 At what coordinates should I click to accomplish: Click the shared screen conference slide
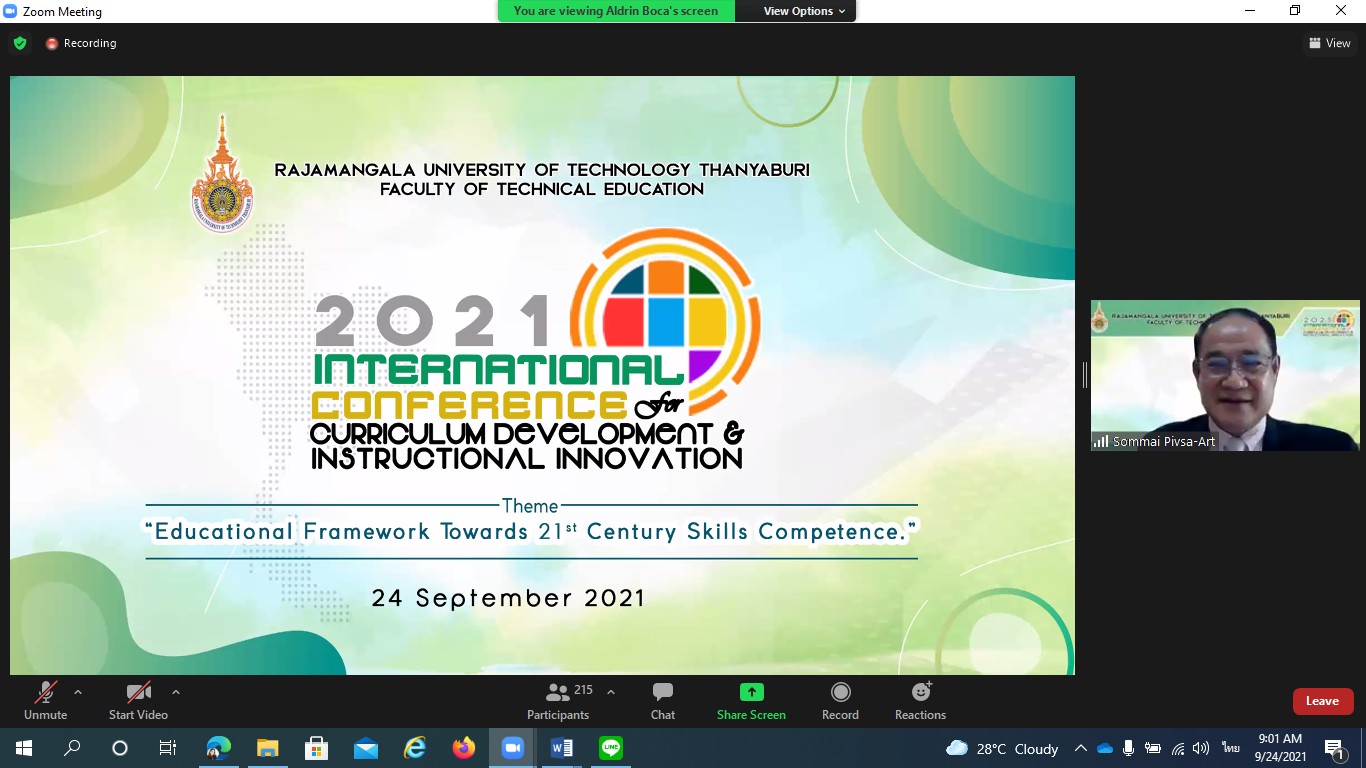pyautogui.click(x=542, y=375)
